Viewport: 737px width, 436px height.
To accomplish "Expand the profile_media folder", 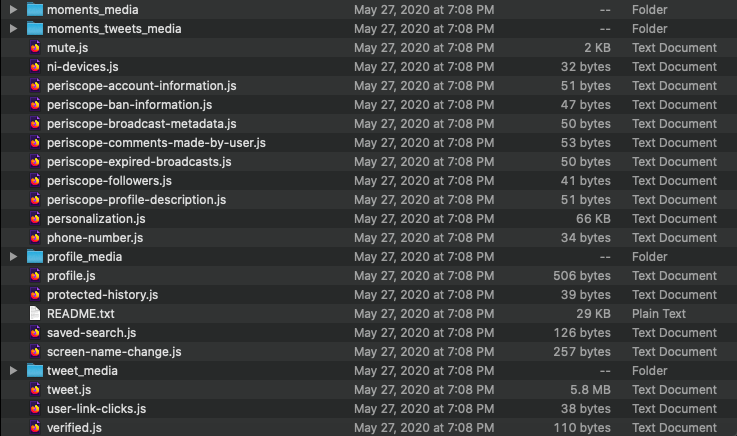I will pos(14,257).
